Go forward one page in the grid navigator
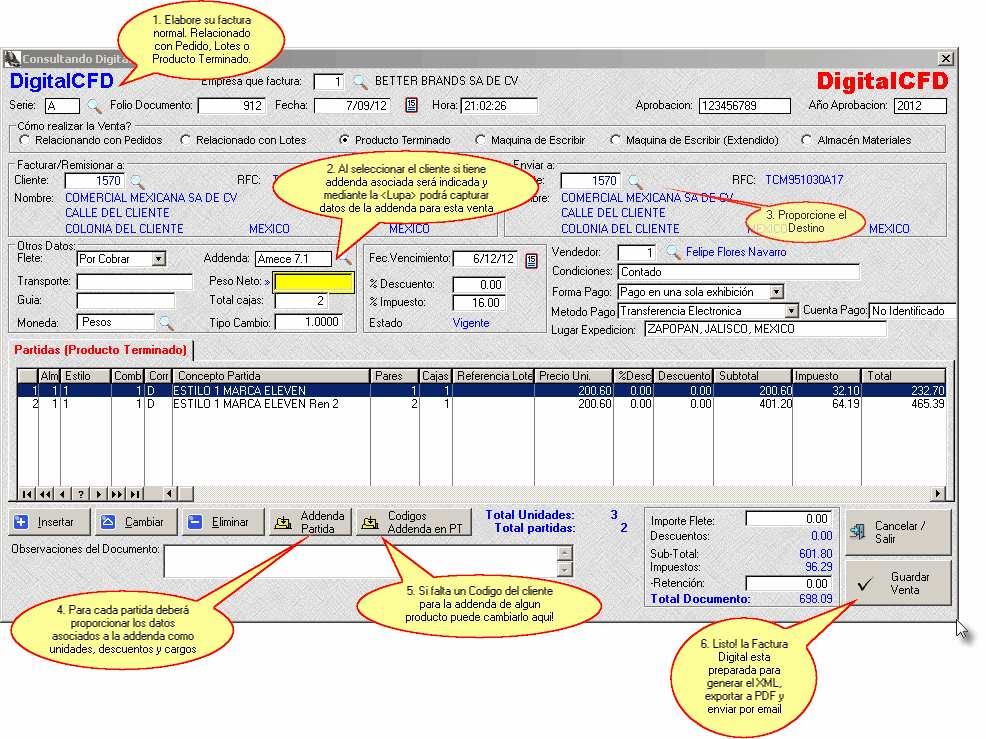Screen dimensions: 986x739 coord(117,494)
